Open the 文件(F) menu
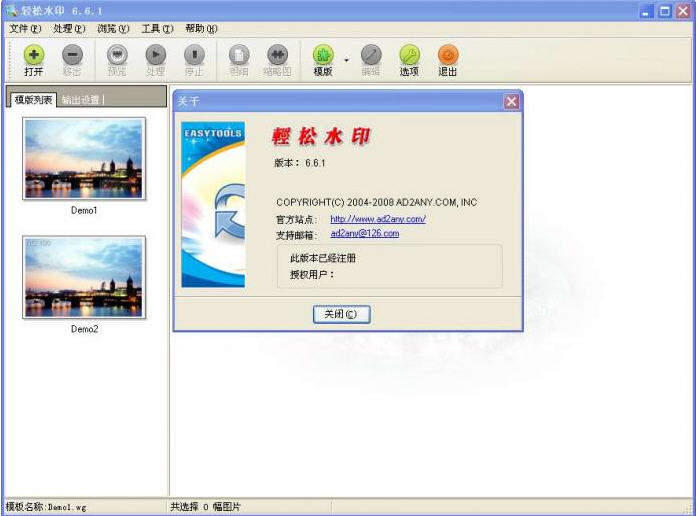 (x=25, y=29)
